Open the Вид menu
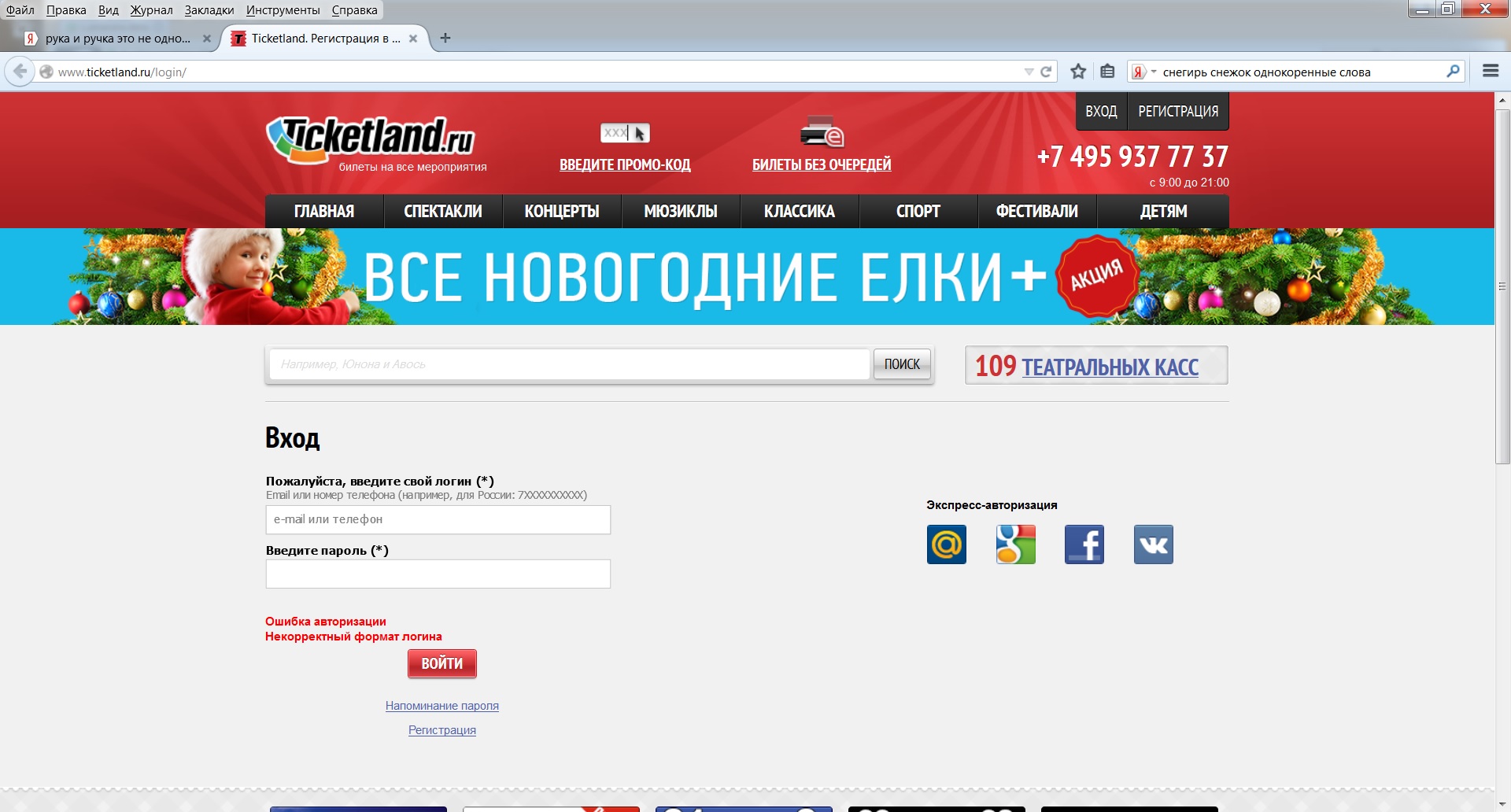The image size is (1511, 812). pos(109,10)
